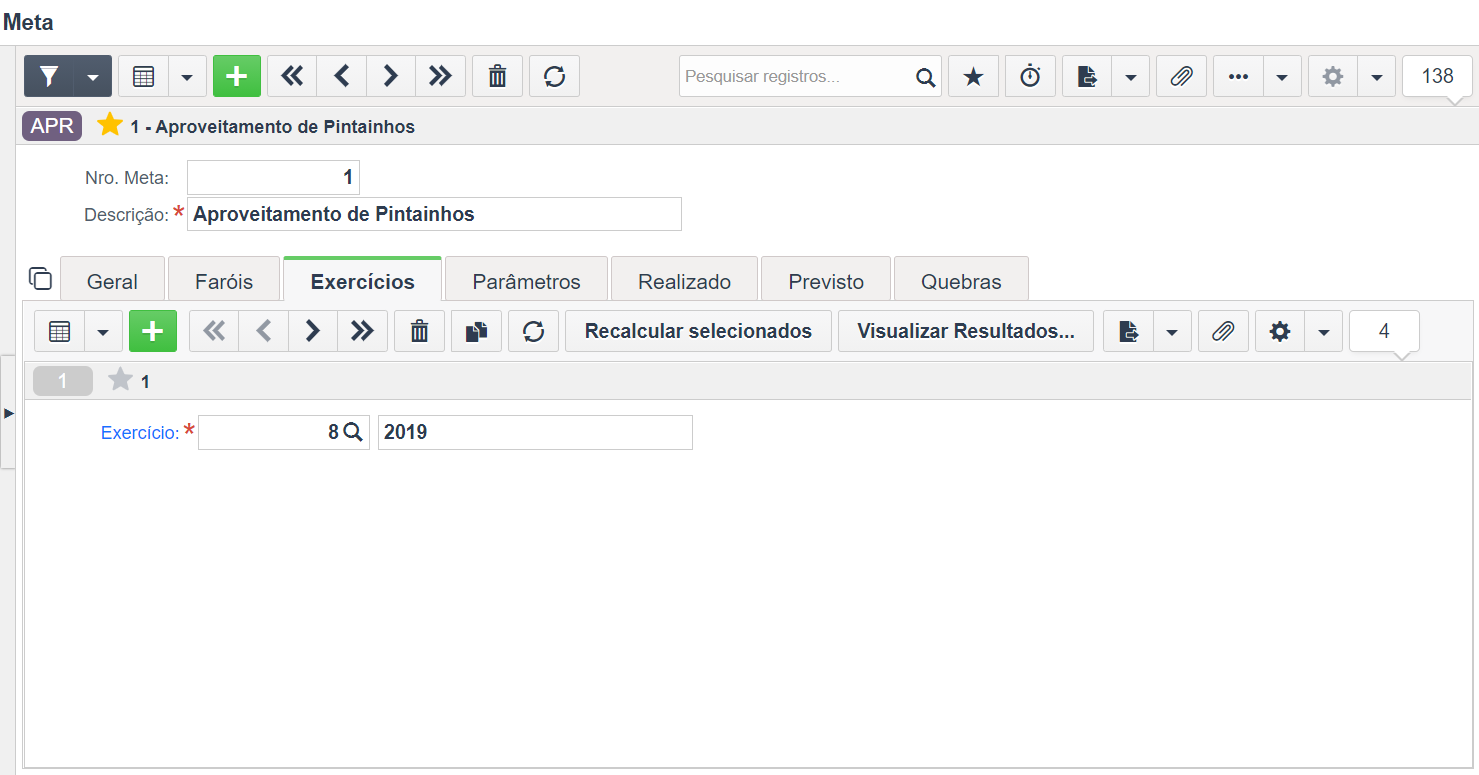Expand the collapsed left side panel arrow

(8, 412)
